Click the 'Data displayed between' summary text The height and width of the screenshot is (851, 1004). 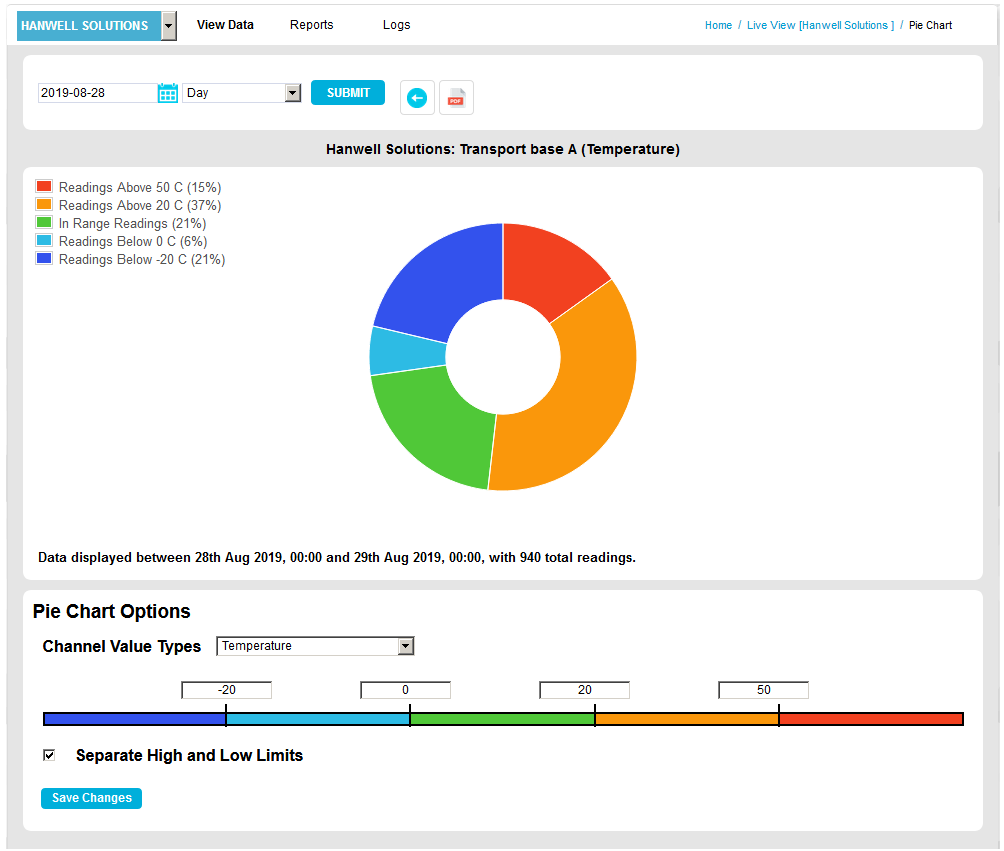pos(337,557)
